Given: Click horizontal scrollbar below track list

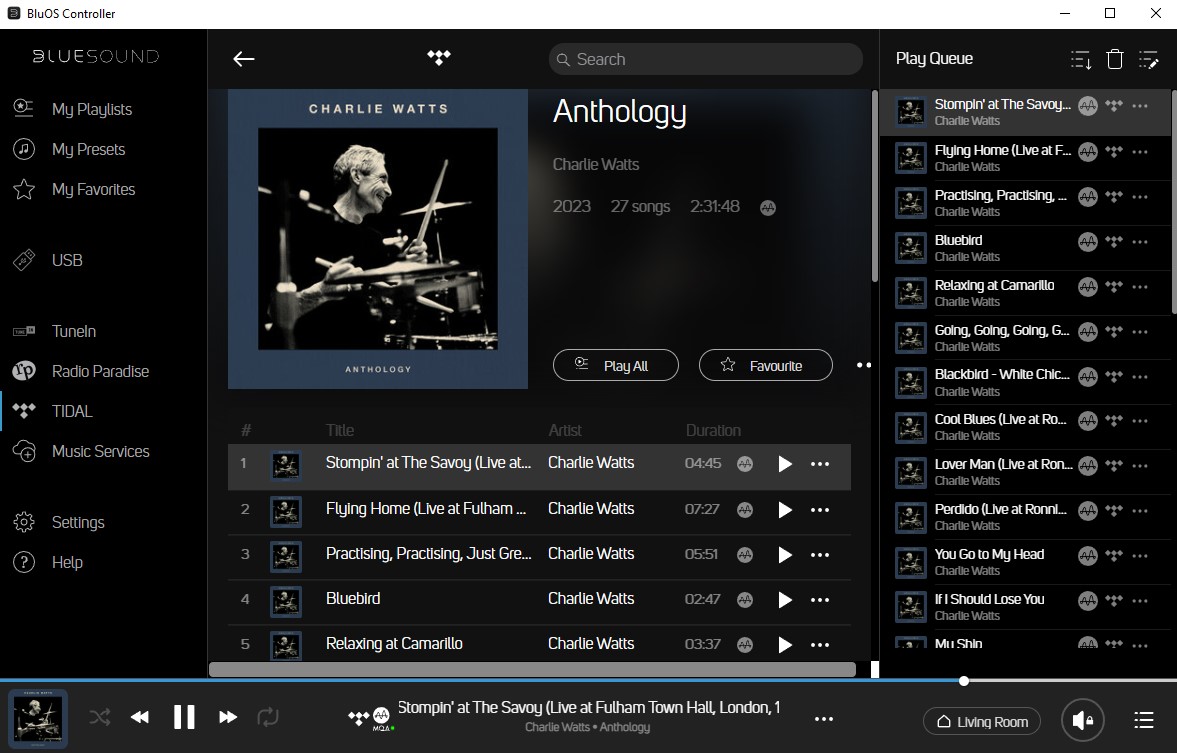Looking at the screenshot, I should pyautogui.click(x=532, y=669).
